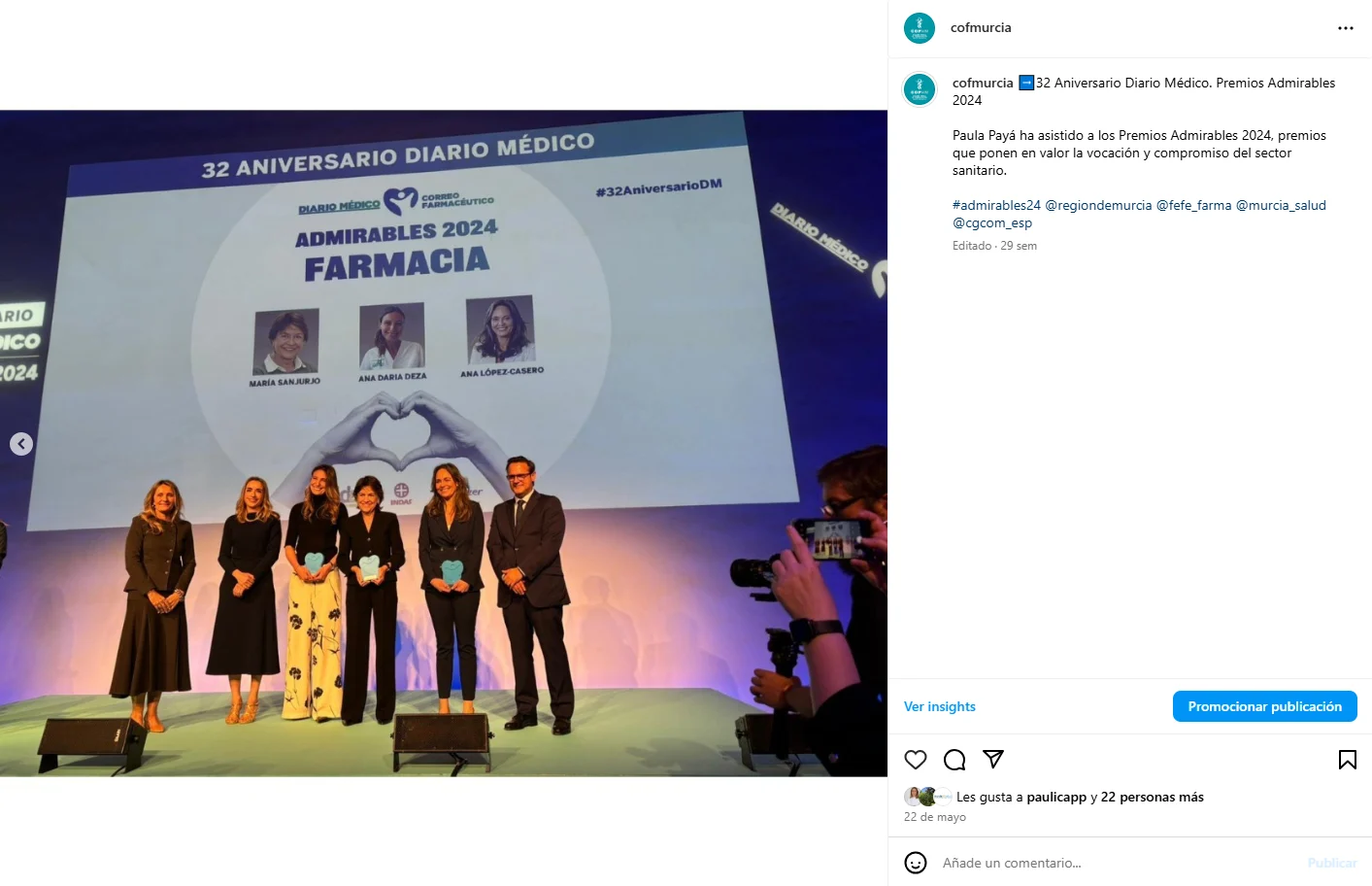Show the list of '22 personas más' likes
This screenshot has height=886, width=1372.
click(1153, 797)
